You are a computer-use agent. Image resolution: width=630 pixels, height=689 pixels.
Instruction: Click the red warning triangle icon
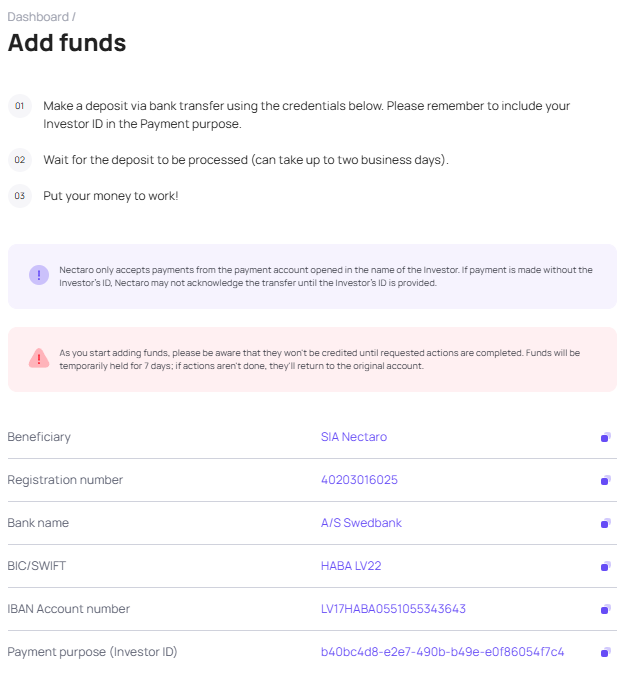[x=39, y=358]
